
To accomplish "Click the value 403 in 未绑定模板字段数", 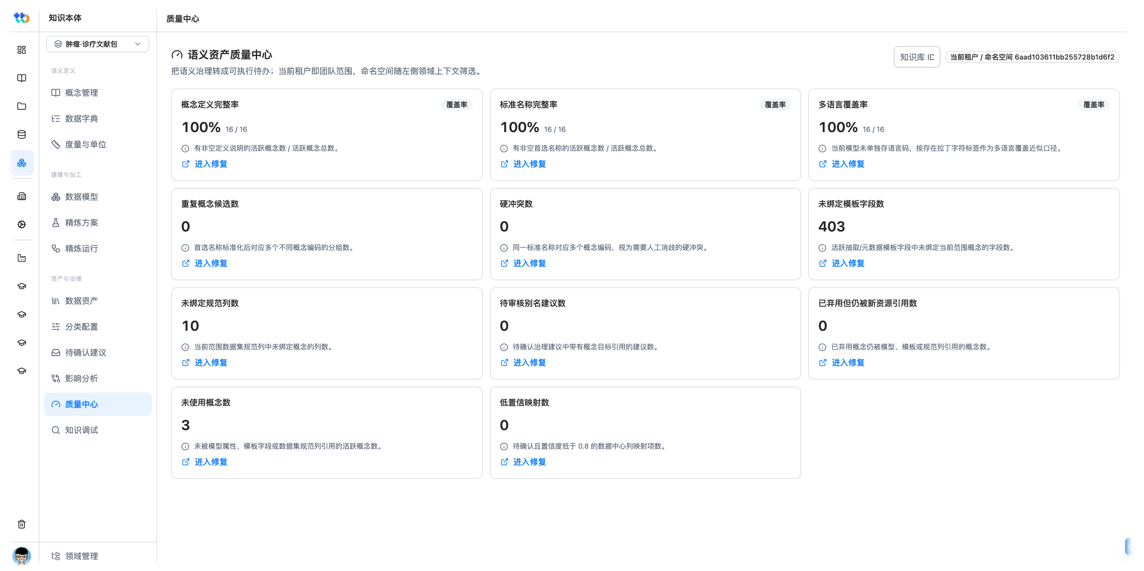I will point(832,226).
